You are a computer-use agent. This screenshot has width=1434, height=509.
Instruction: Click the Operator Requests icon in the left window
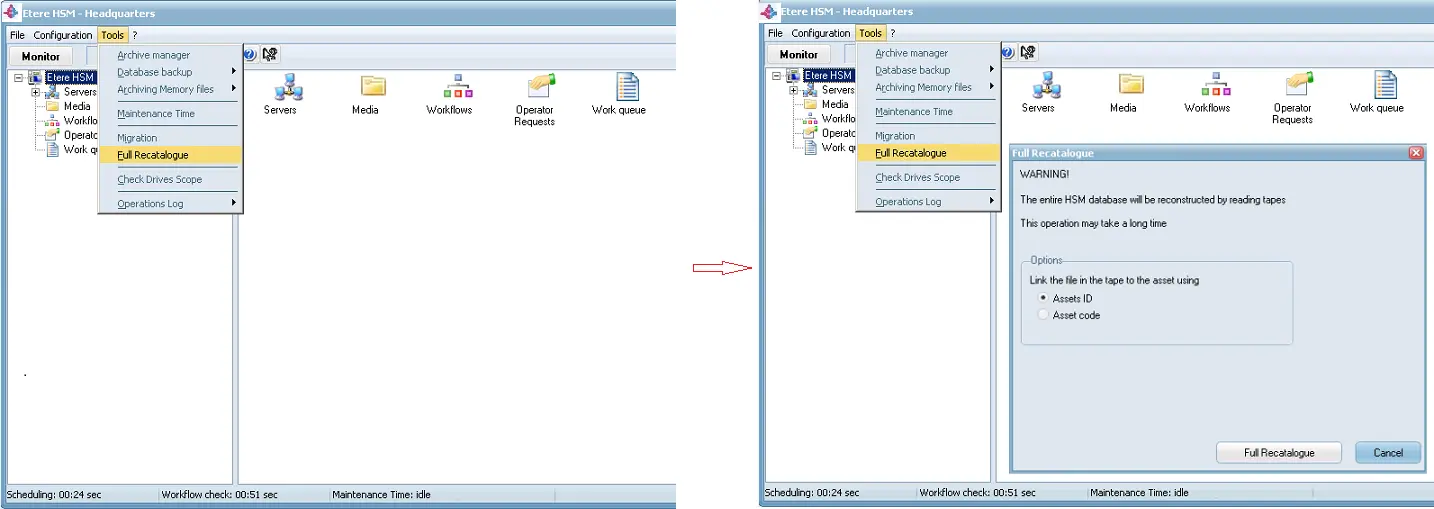tap(541, 86)
